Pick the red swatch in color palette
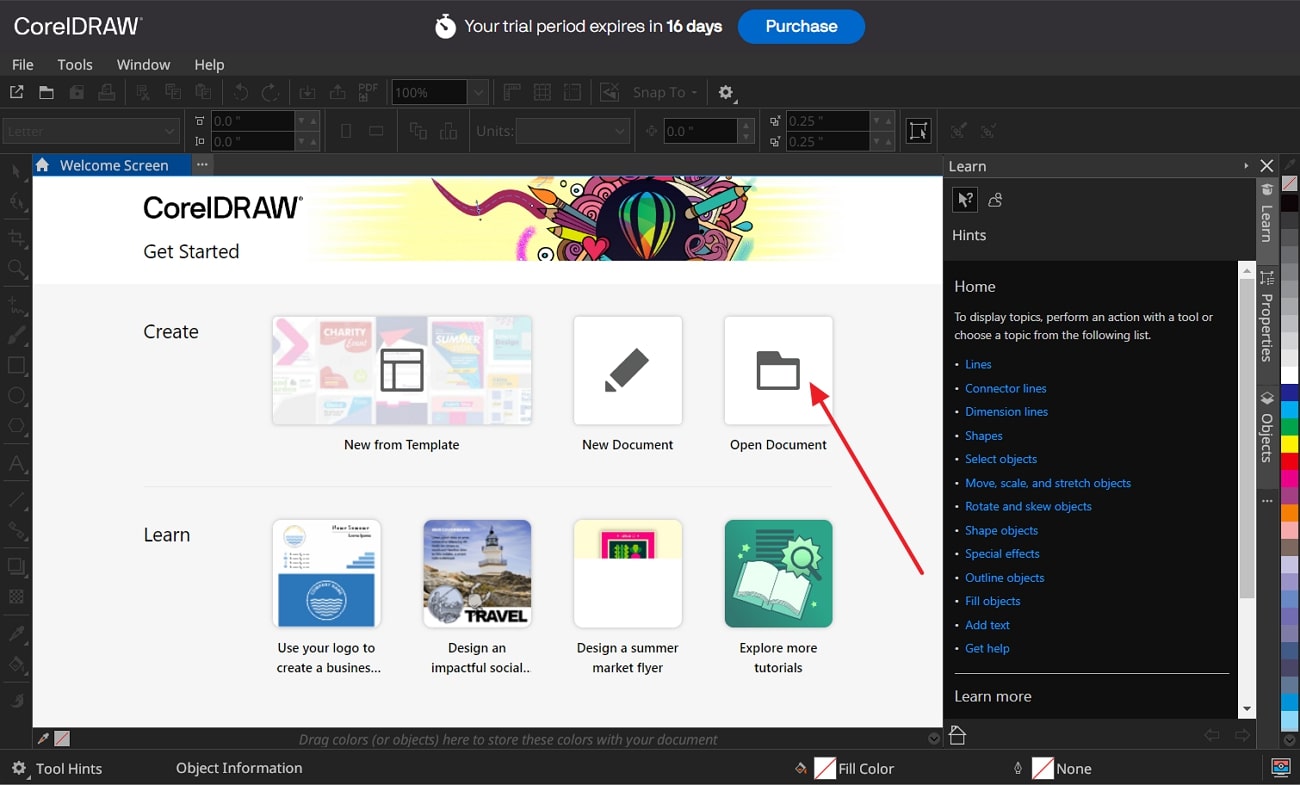The height and width of the screenshot is (785, 1300). (x=1290, y=459)
